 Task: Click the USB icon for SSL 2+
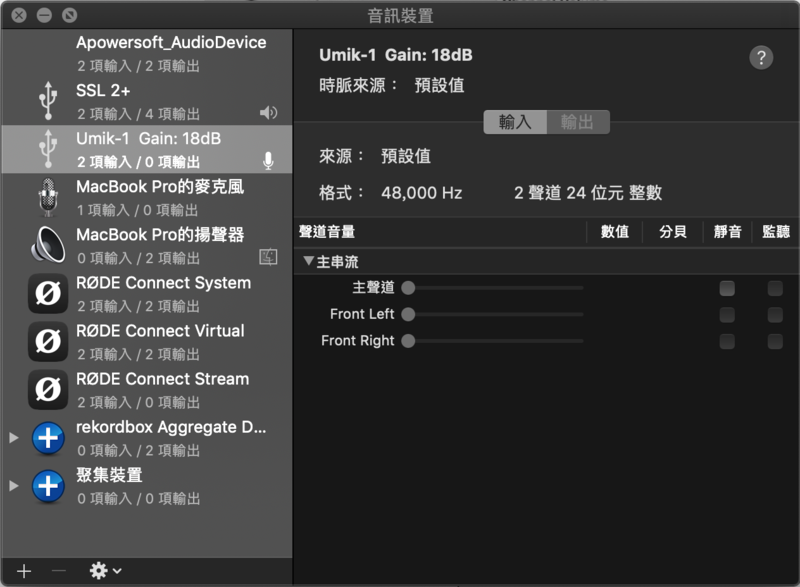coord(47,101)
